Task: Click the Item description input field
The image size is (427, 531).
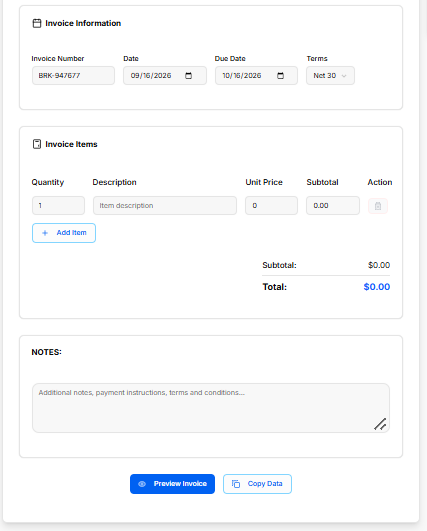Action: pos(165,206)
